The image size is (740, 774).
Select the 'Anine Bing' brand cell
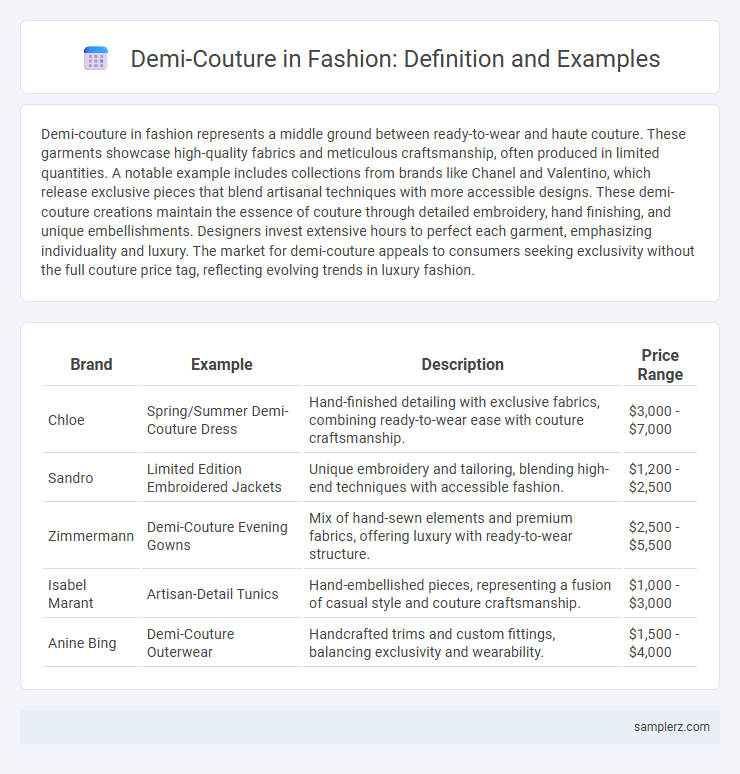tap(91, 643)
